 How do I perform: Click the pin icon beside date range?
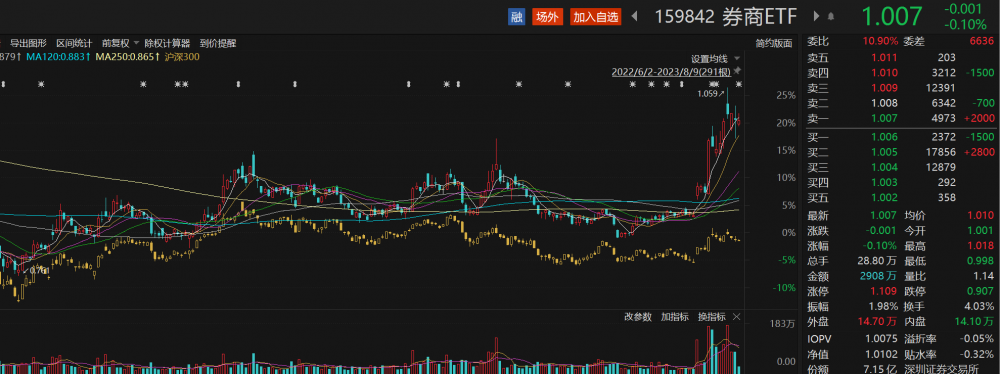[x=737, y=70]
